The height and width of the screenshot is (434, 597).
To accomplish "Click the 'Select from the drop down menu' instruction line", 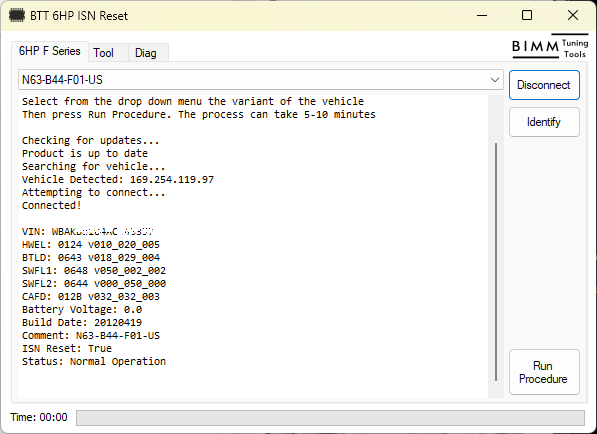I will click(x=193, y=101).
